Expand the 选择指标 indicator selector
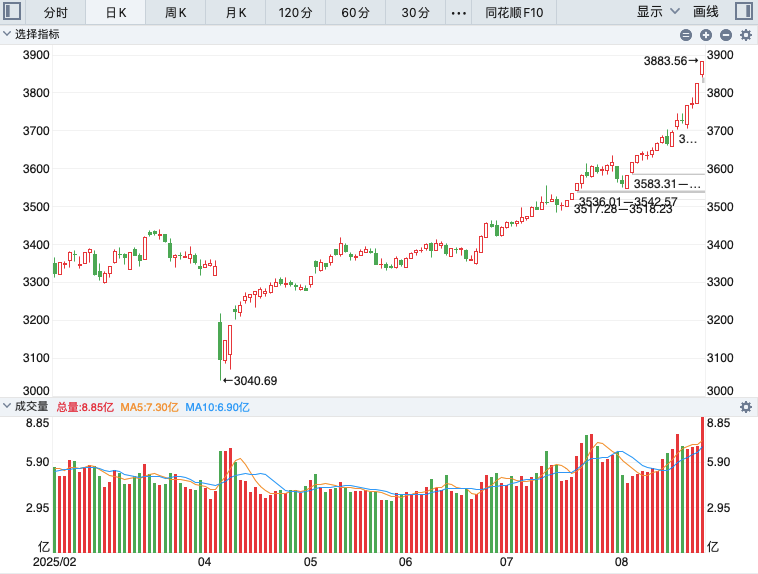Viewport: 758px width, 574px height. [x=32, y=34]
